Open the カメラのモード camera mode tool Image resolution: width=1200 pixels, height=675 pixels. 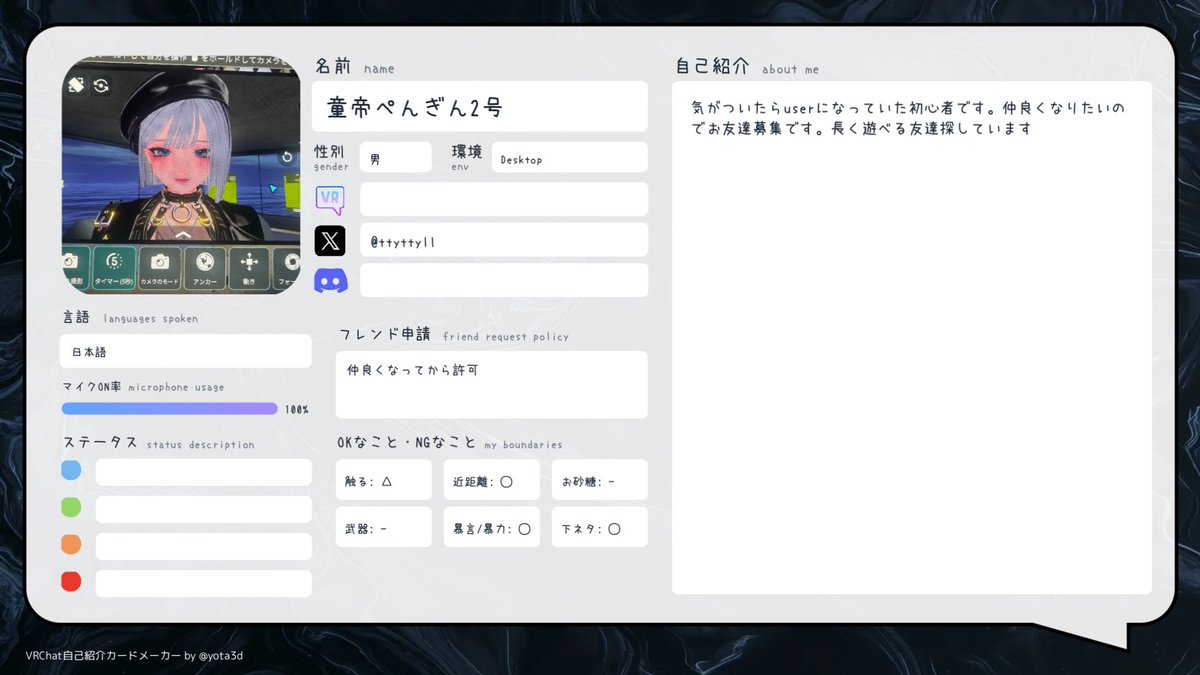(x=160, y=263)
